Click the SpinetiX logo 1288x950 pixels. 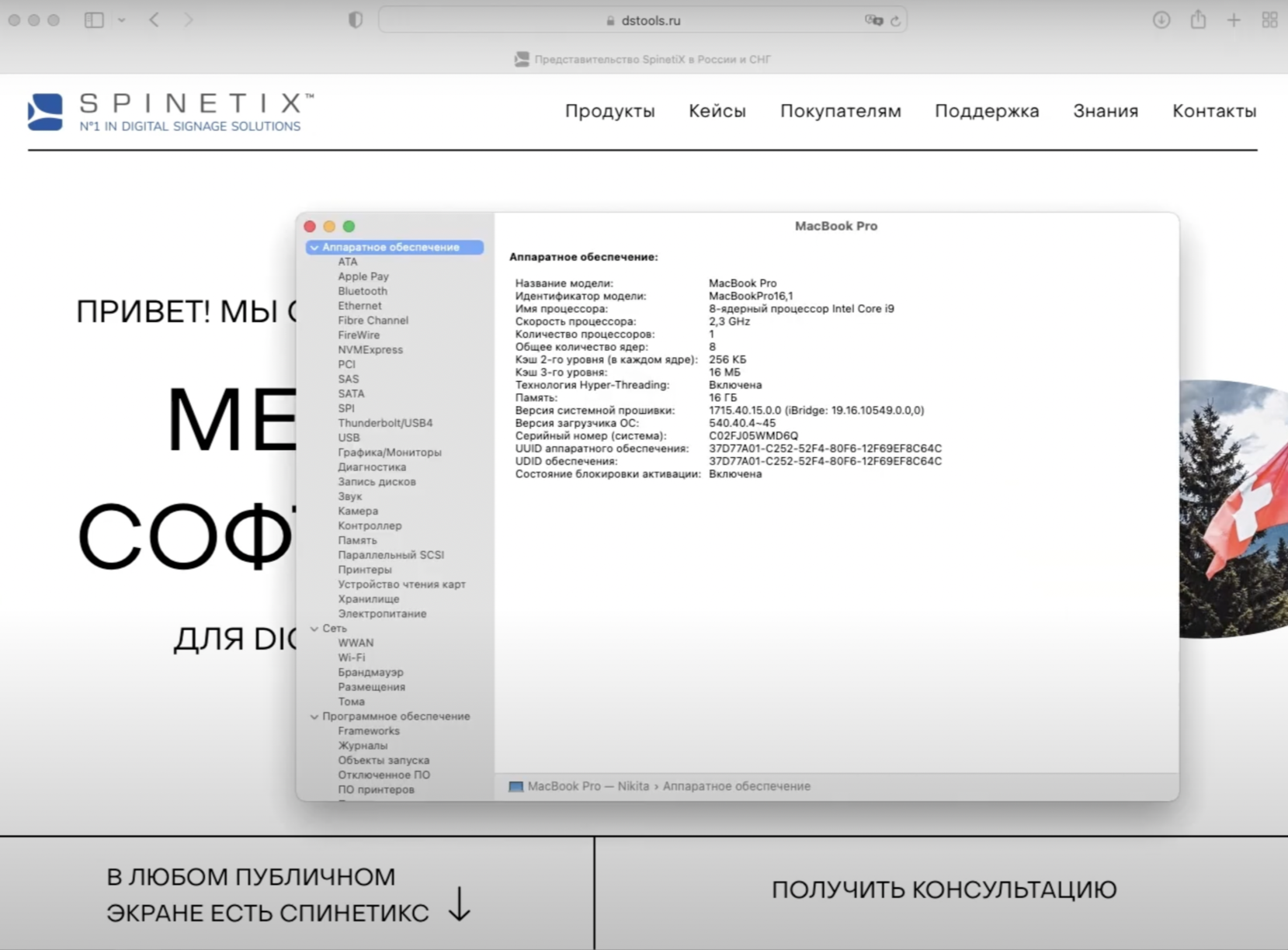[171, 112]
